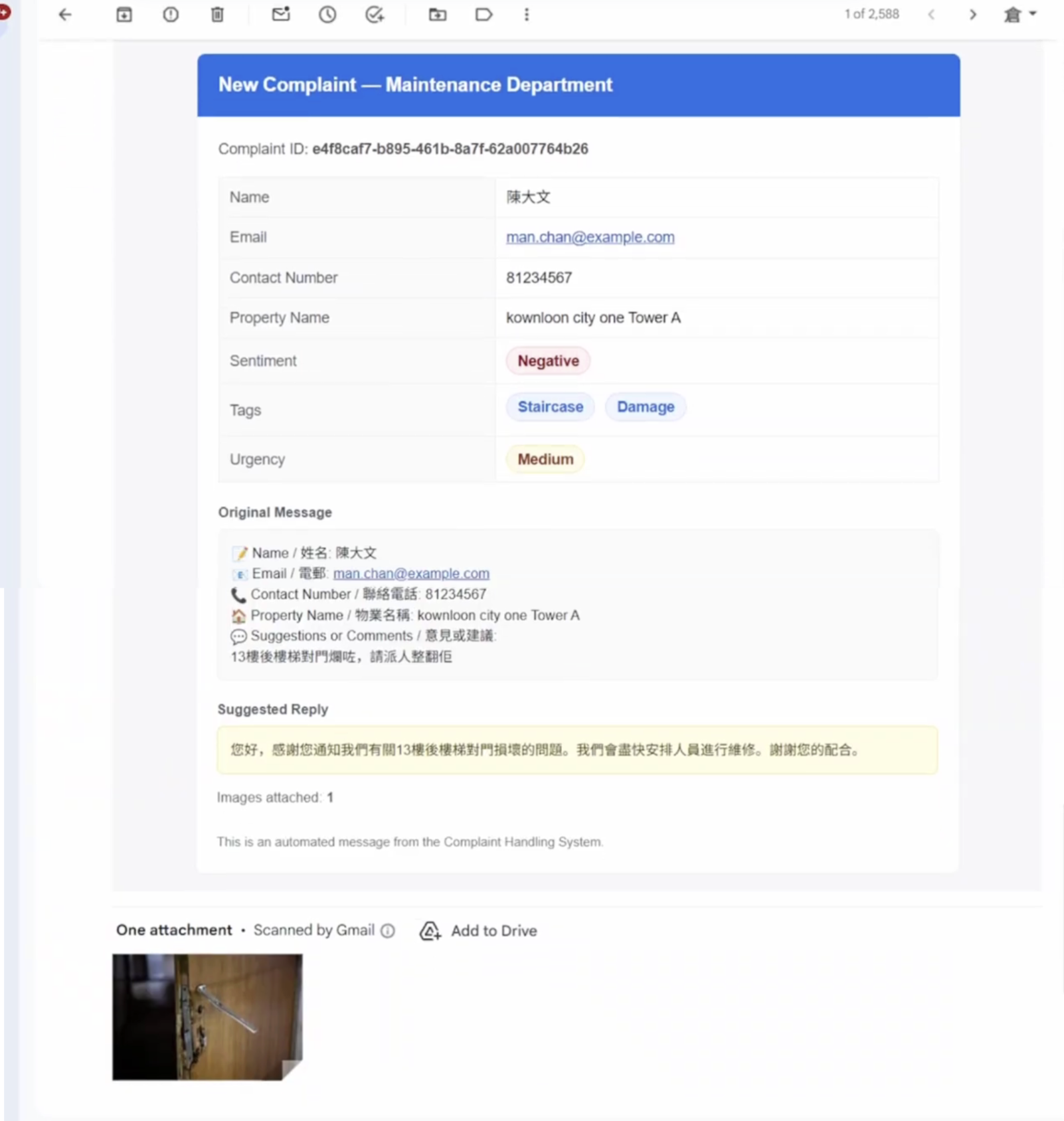Viewport: 1064px width, 1121px height.
Task: Click the name 陳大文 in the table
Action: click(528, 197)
